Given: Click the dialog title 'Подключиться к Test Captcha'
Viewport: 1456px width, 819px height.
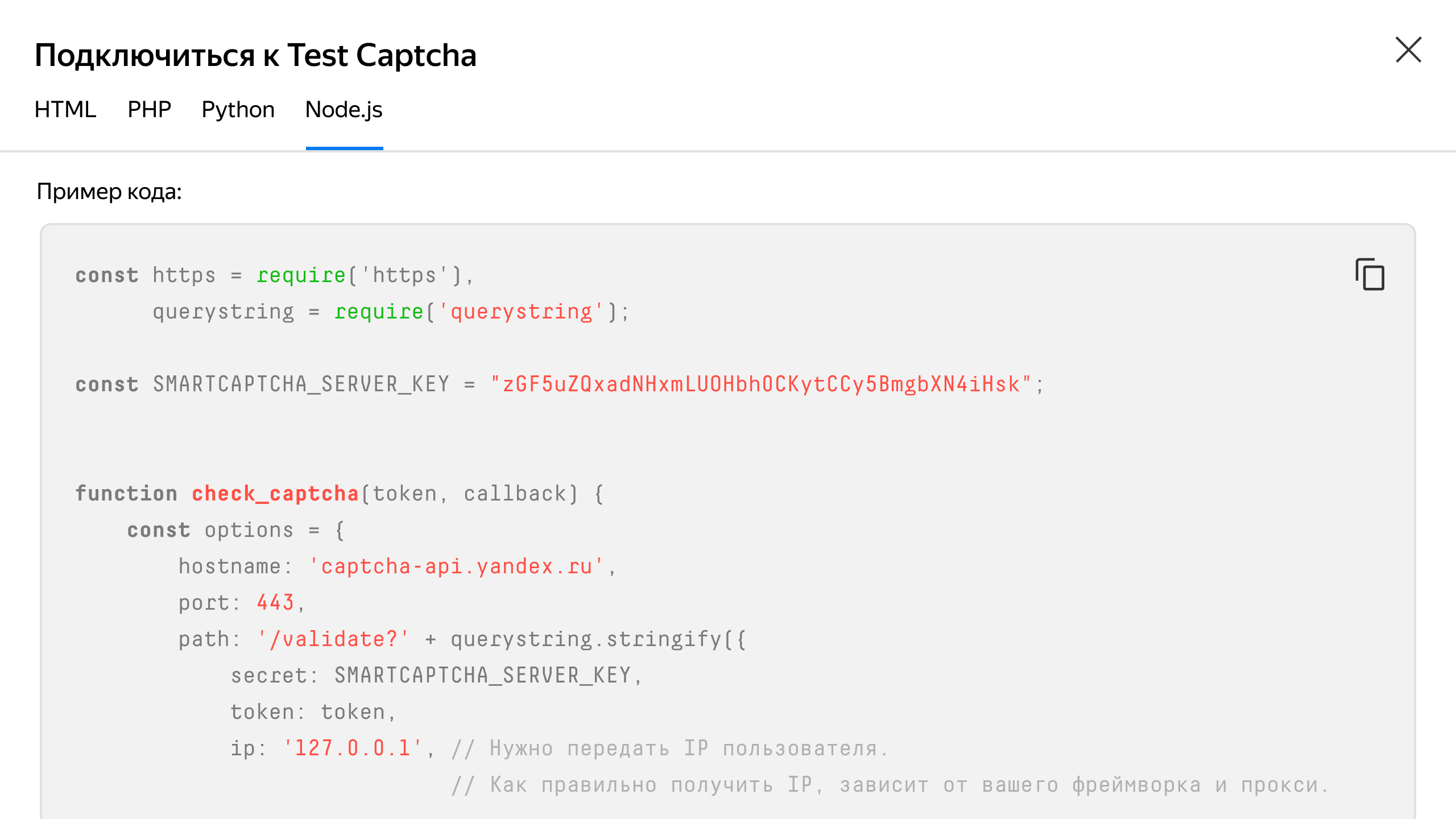Looking at the screenshot, I should coord(255,55).
